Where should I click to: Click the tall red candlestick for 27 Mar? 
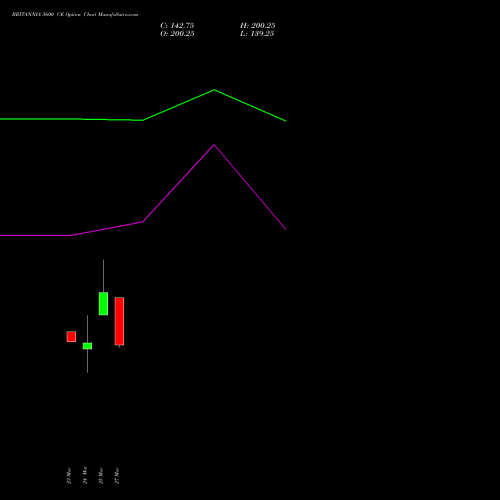point(119,321)
